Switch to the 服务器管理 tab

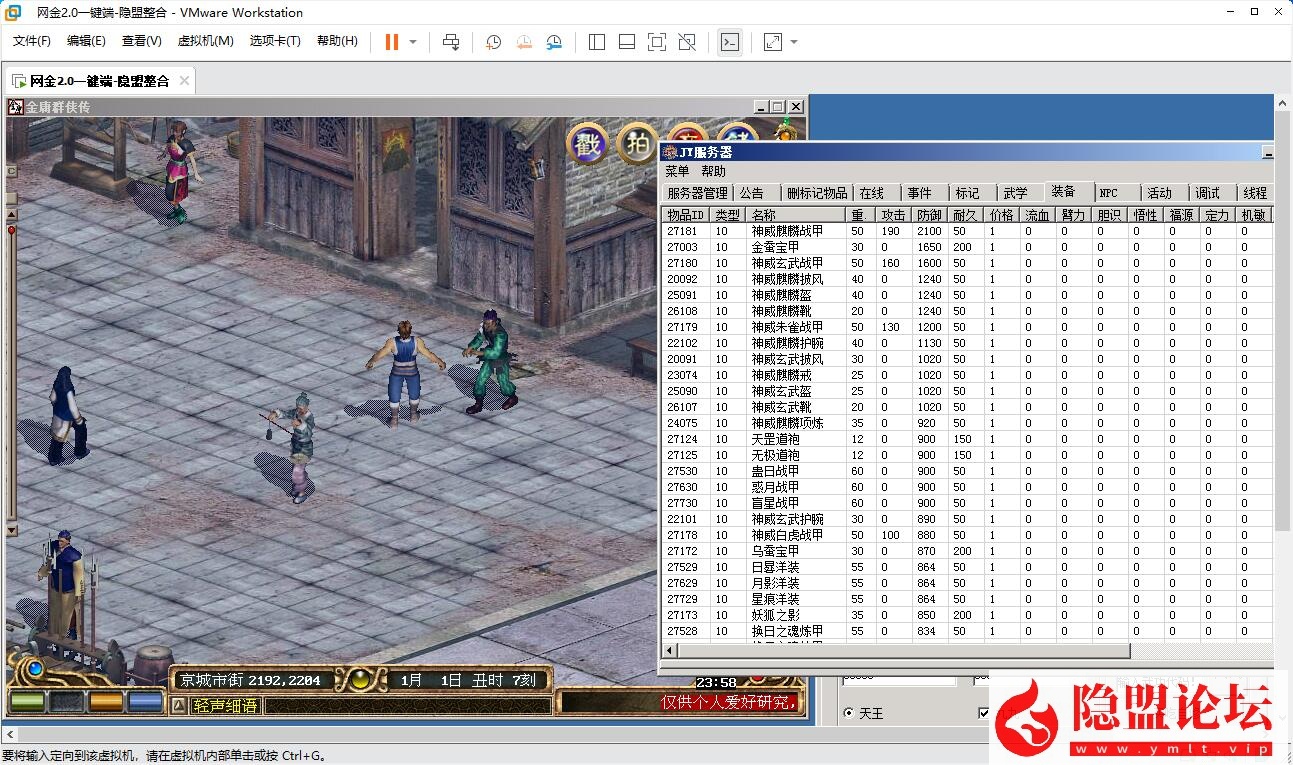coord(697,193)
